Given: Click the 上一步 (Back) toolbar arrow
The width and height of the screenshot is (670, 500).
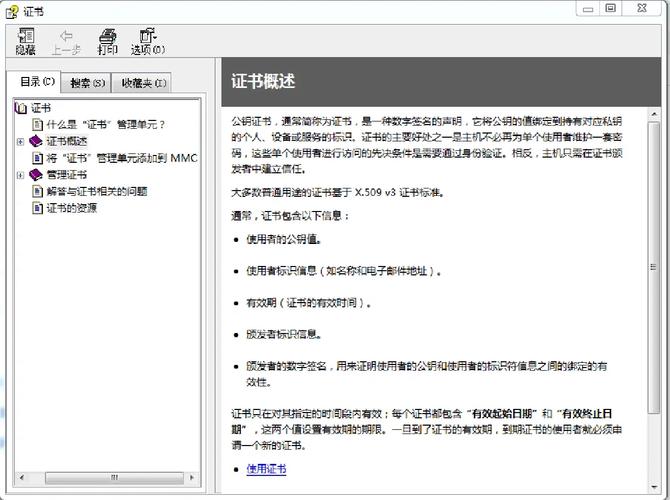Looking at the screenshot, I should coord(66,41).
